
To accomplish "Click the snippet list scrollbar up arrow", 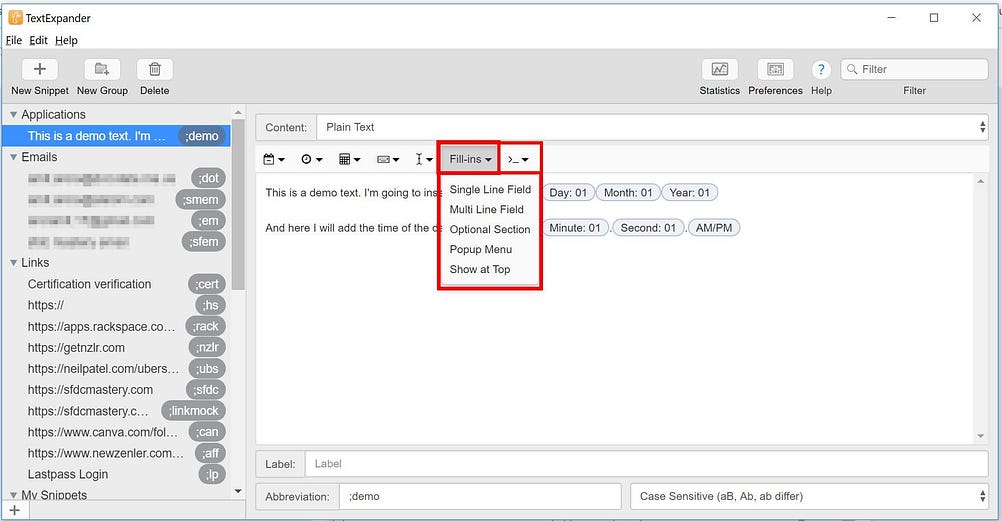I will coord(238,113).
